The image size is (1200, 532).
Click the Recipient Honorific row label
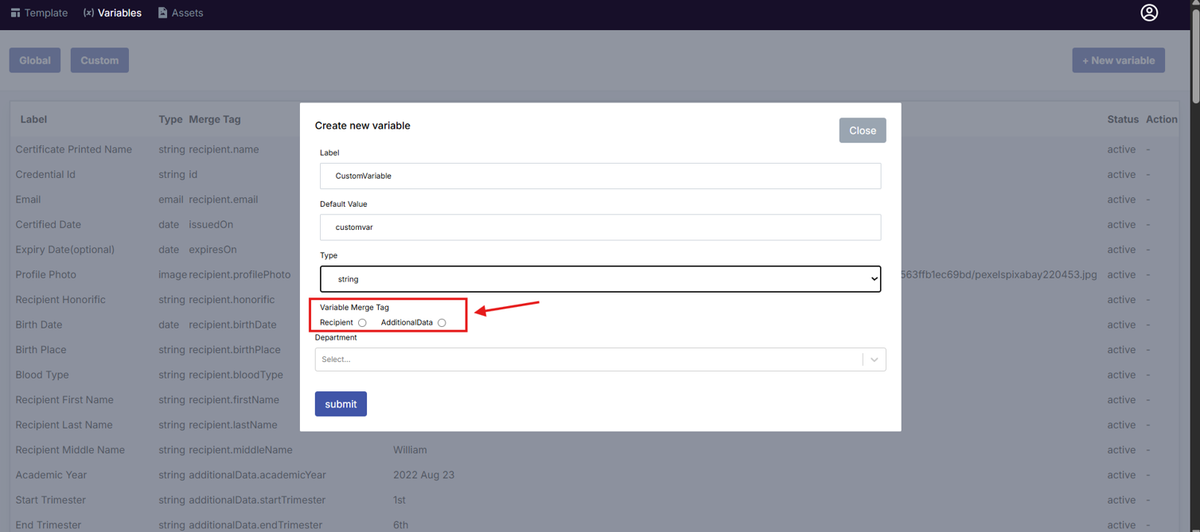click(x=60, y=299)
